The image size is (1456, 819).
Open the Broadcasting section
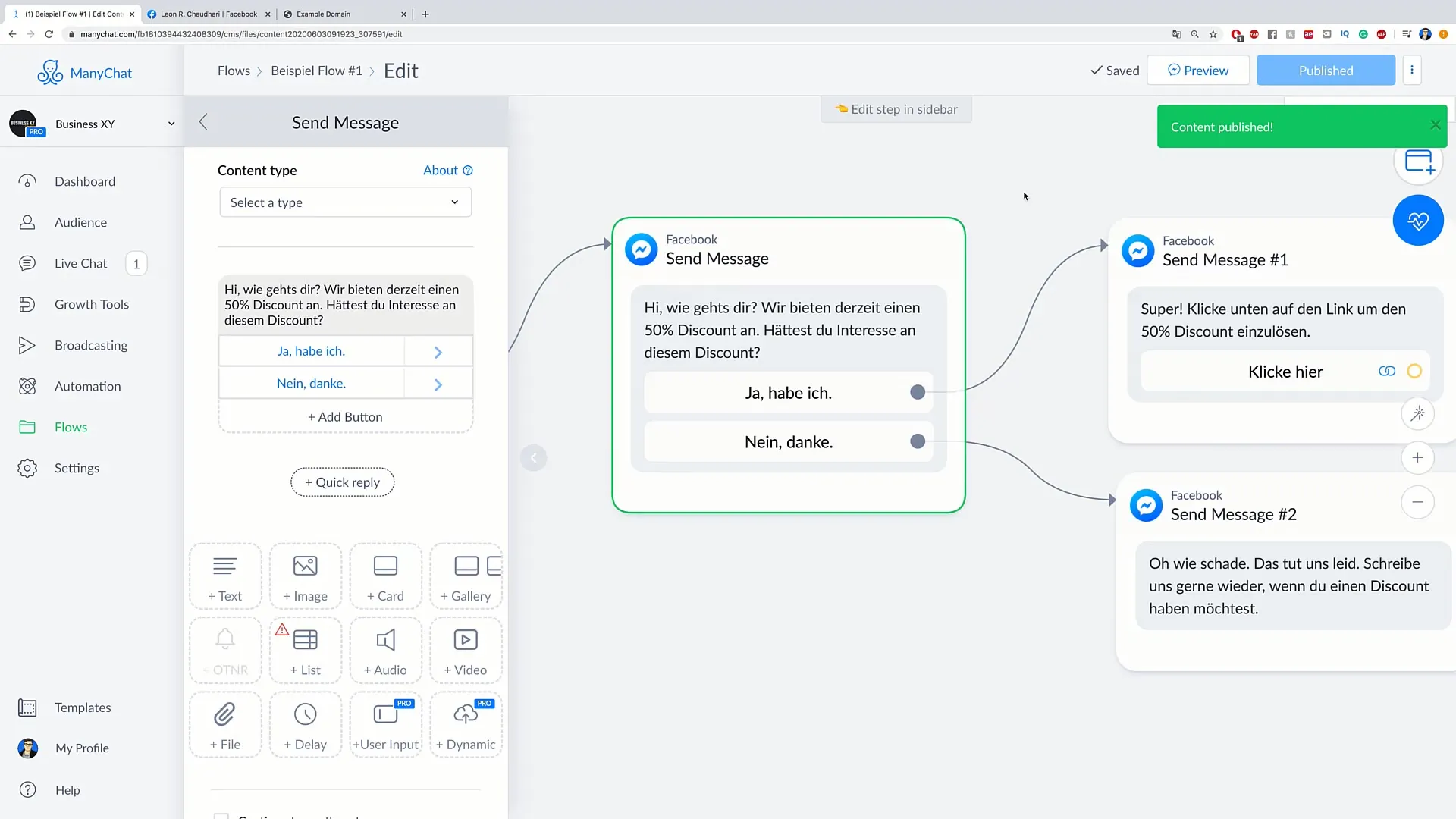(90, 344)
